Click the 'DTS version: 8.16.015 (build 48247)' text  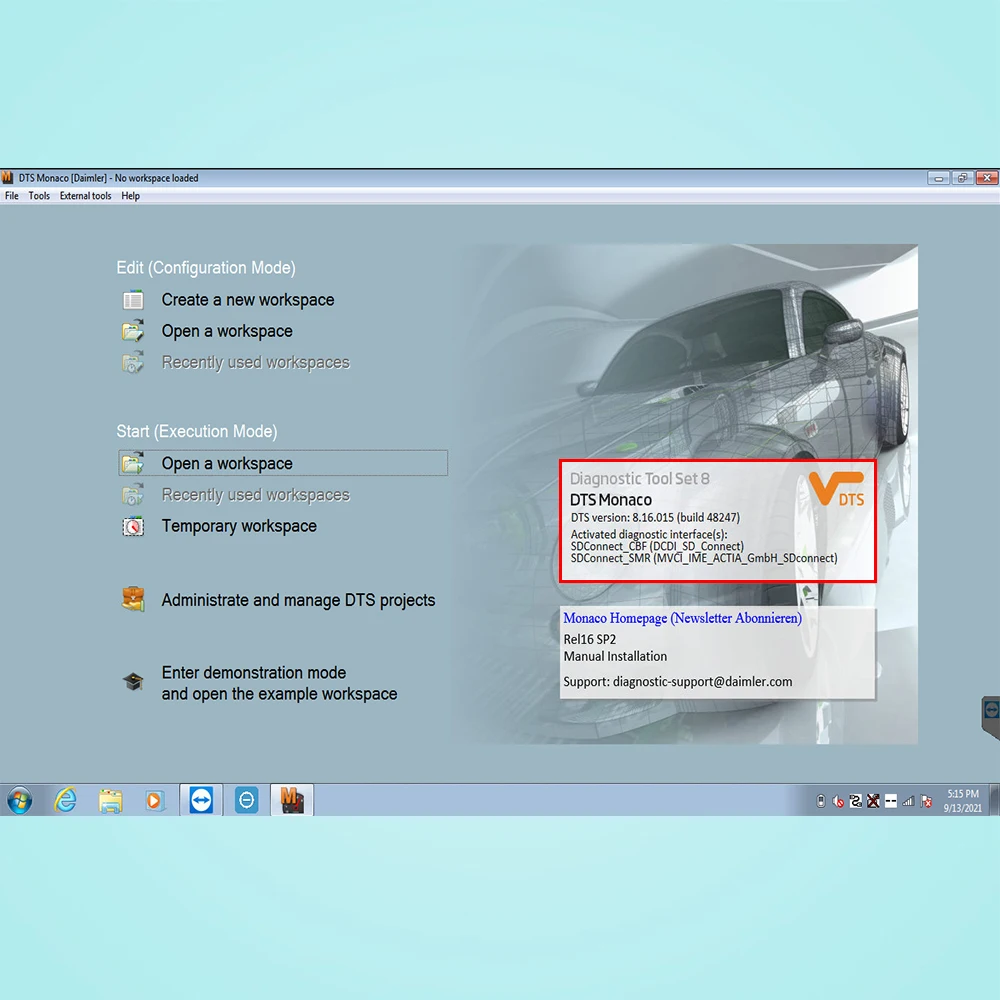click(x=655, y=517)
